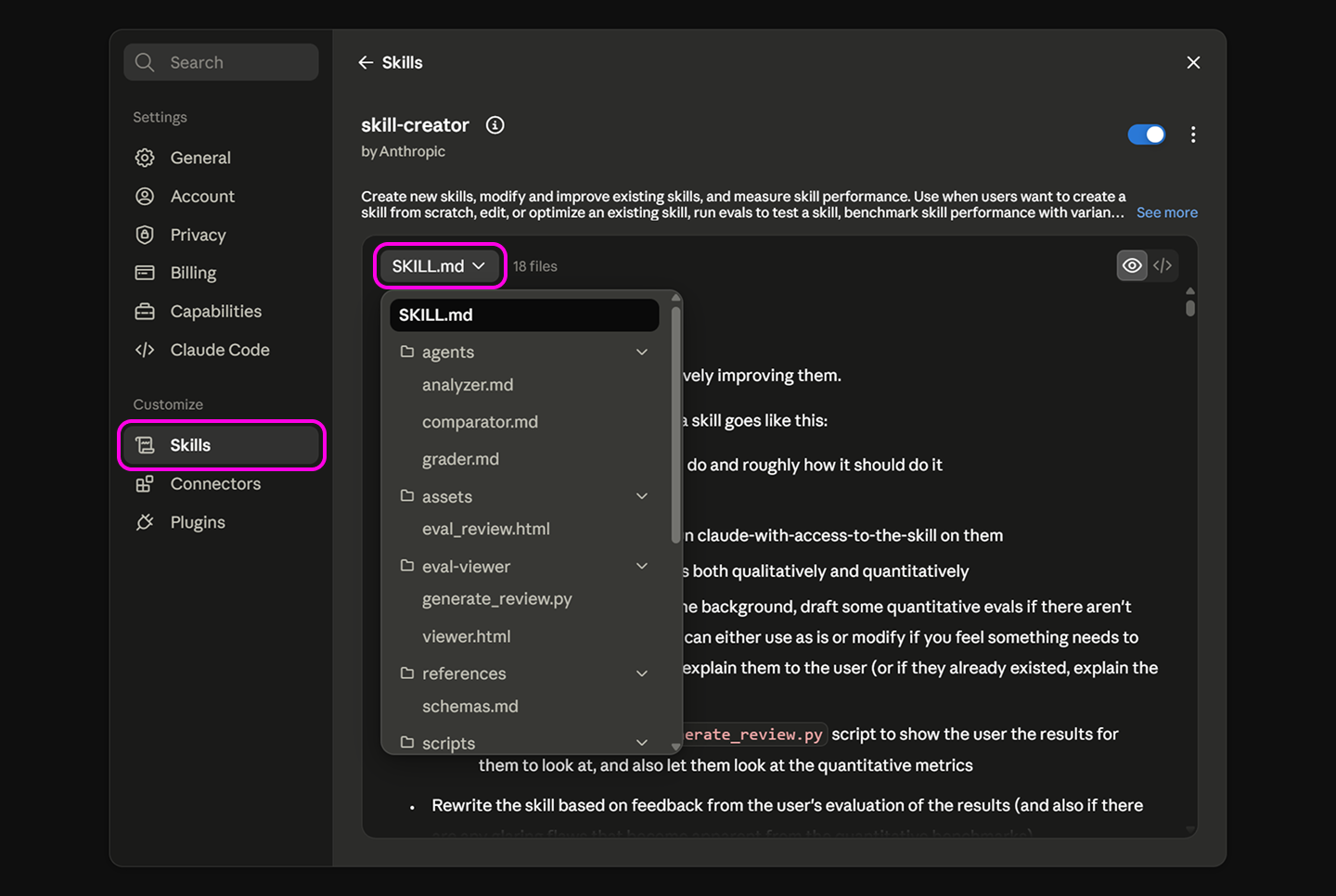Screen dimensions: 1336x896
Task: Click file list scroll down arrow
Action: (675, 747)
